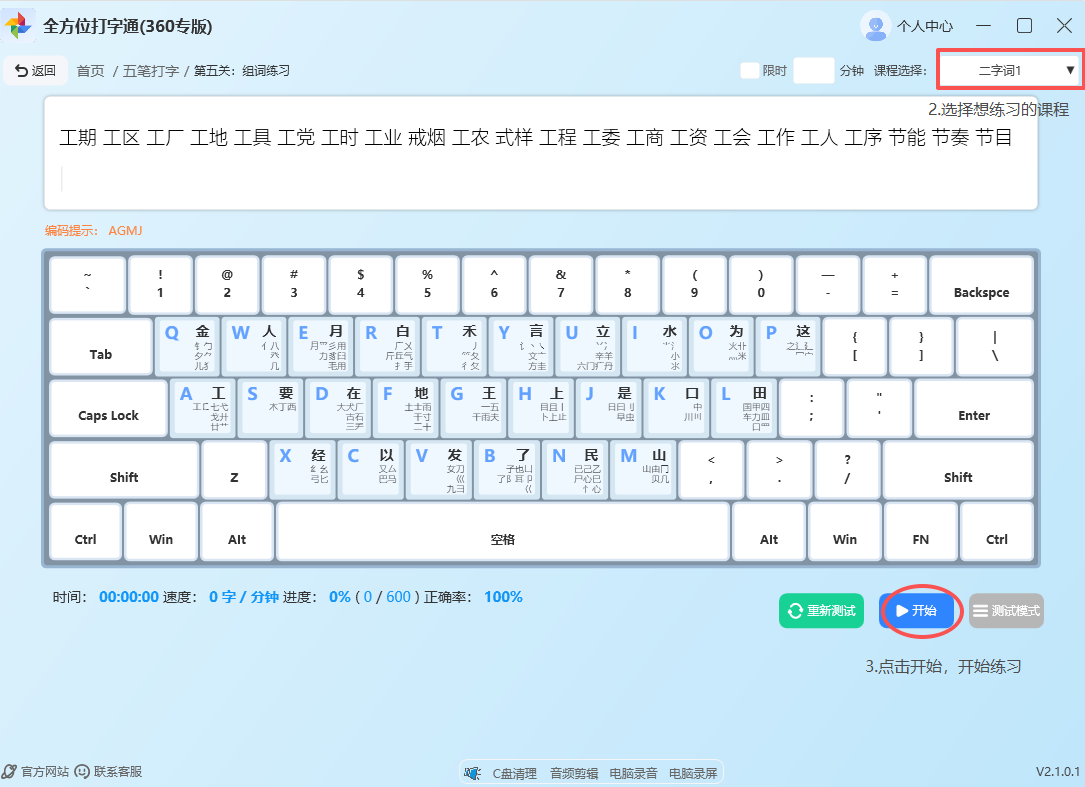Screen dimensions: 1085x787
Task: Start practice with the 开始 button
Action: (x=915, y=611)
